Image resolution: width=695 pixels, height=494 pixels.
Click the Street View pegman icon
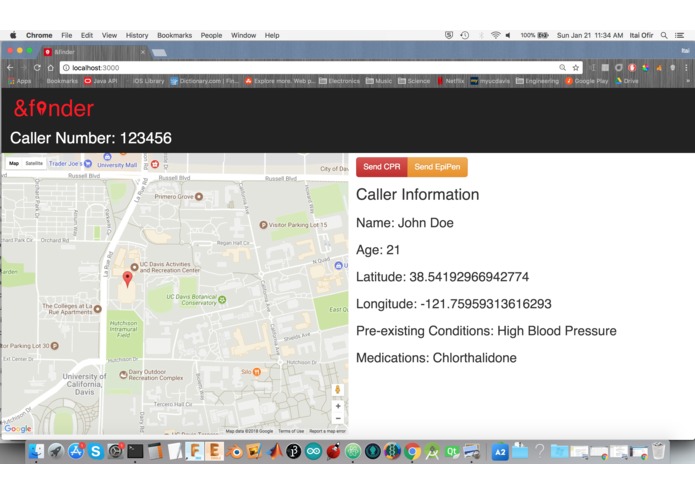pos(338,389)
